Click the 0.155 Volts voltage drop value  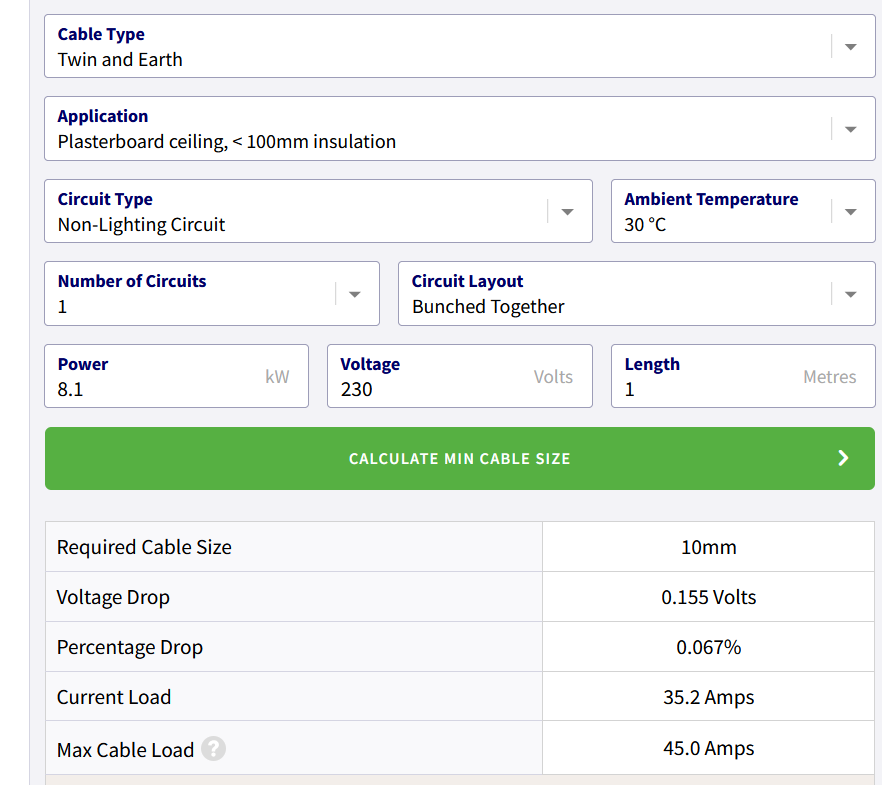tap(708, 597)
